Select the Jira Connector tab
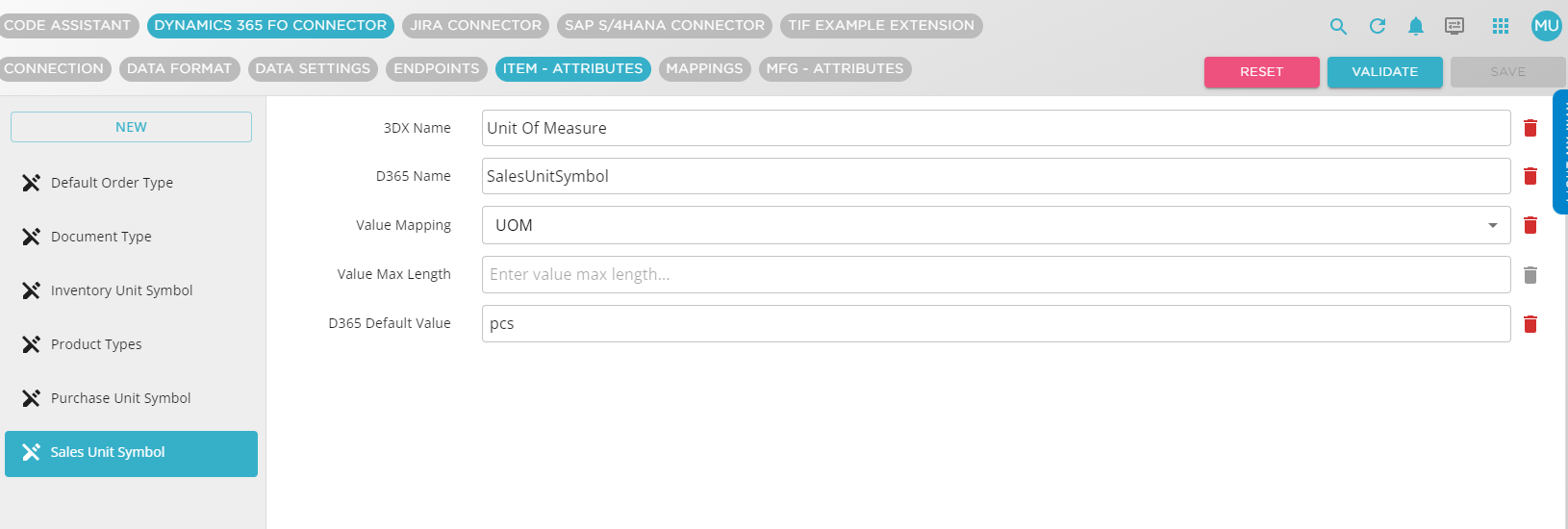This screenshot has height=529, width=1568. 475,26
